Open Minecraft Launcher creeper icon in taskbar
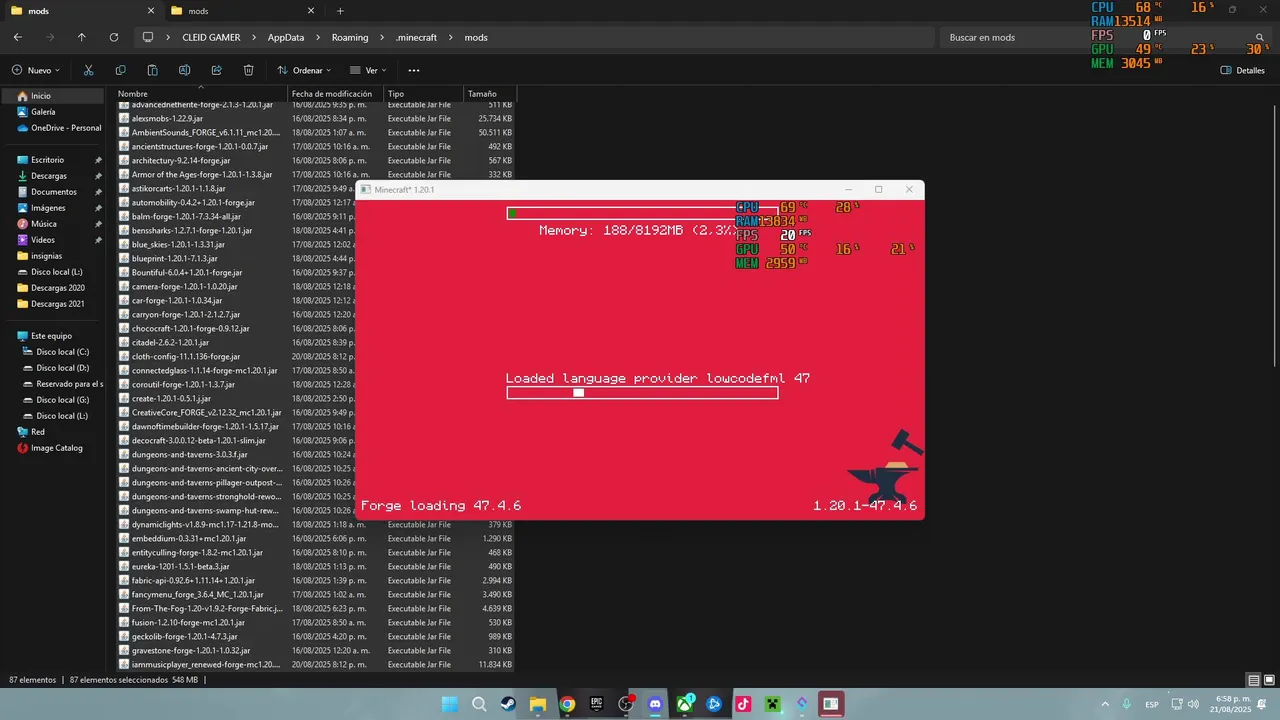Image resolution: width=1280 pixels, height=720 pixels. [772, 704]
